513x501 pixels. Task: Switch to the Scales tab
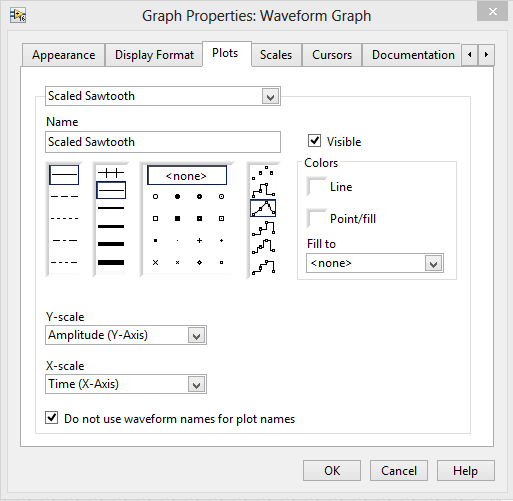(x=276, y=55)
